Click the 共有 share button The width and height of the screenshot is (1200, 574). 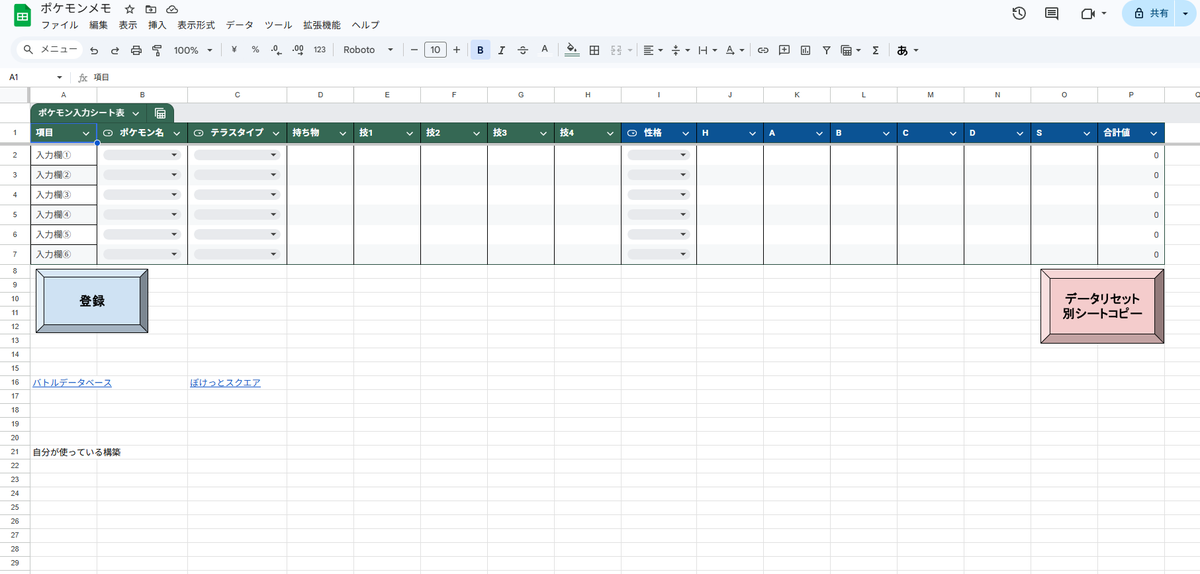point(1150,14)
